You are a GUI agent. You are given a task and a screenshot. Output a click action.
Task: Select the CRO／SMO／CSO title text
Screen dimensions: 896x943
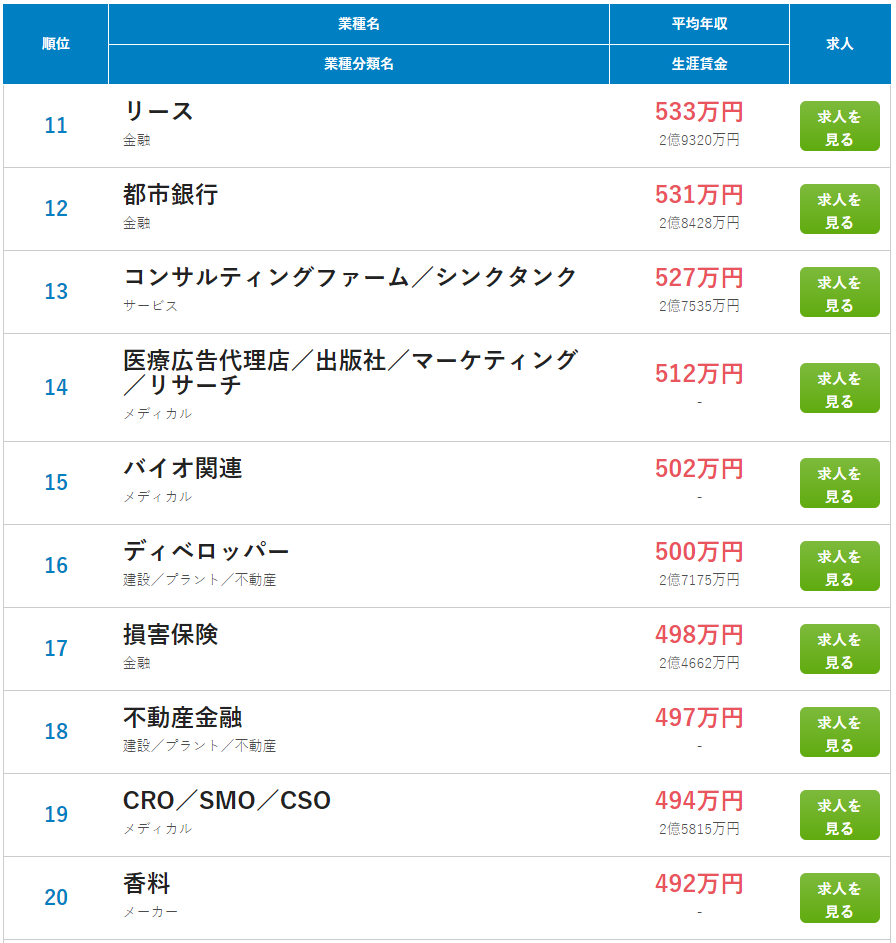tap(226, 800)
